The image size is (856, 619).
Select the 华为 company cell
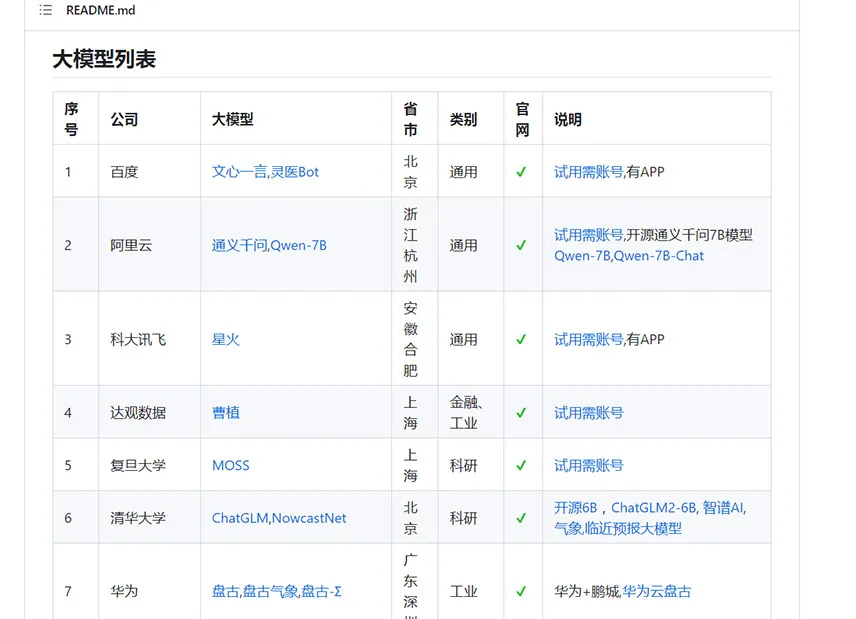(149, 581)
